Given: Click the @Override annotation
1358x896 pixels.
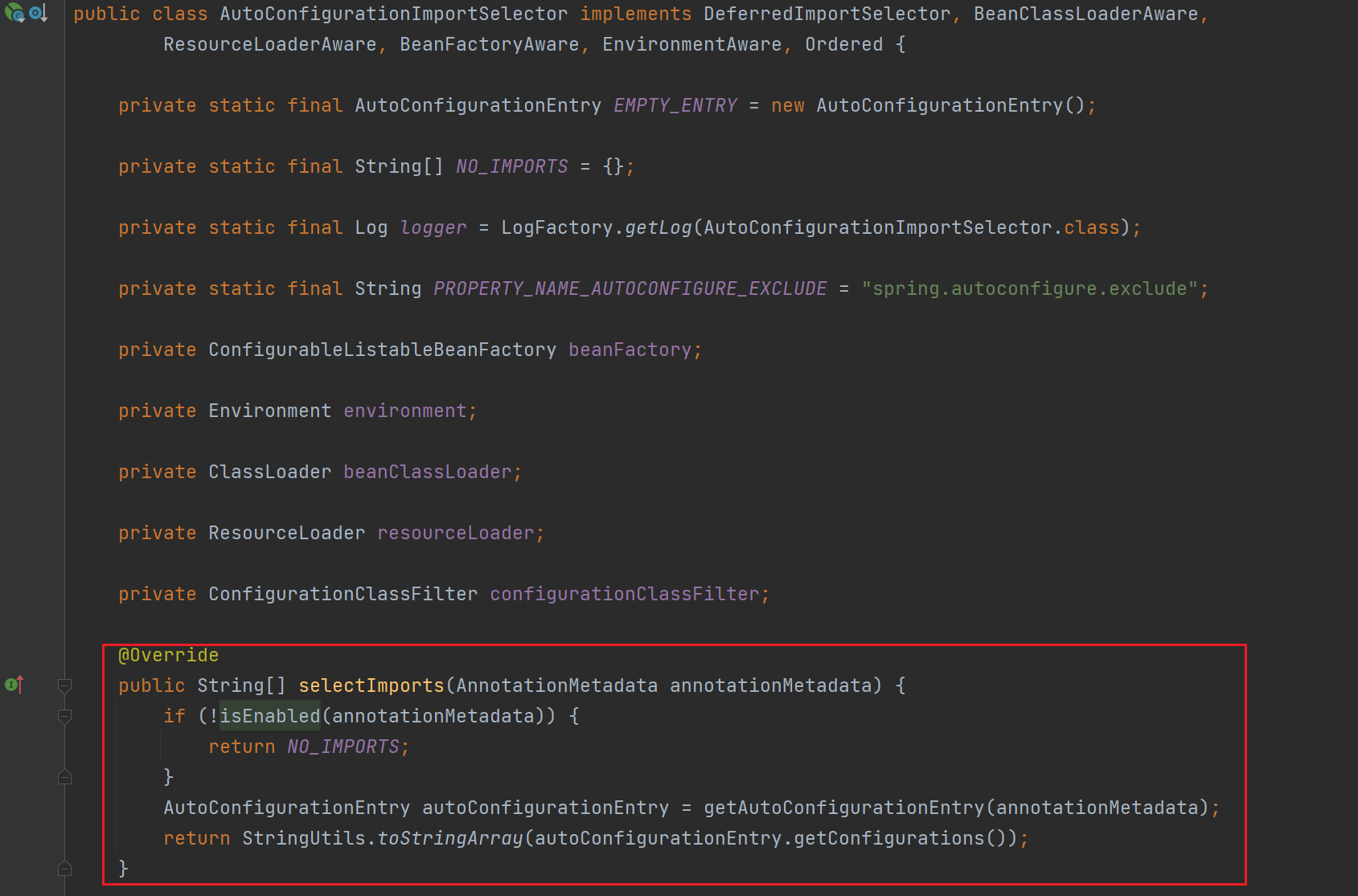Looking at the screenshot, I should point(168,655).
